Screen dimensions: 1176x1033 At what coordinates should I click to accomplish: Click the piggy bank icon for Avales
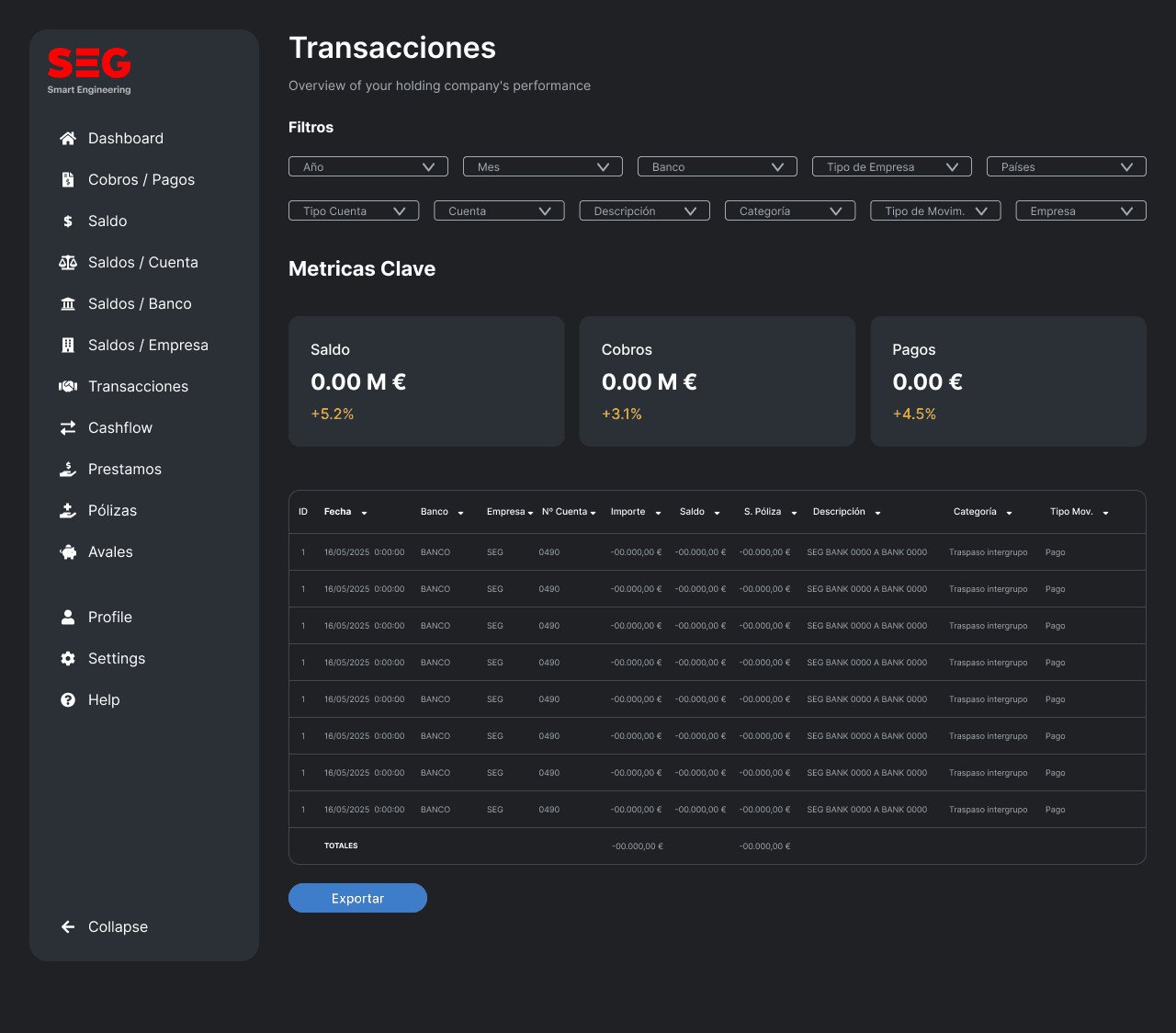tap(68, 552)
